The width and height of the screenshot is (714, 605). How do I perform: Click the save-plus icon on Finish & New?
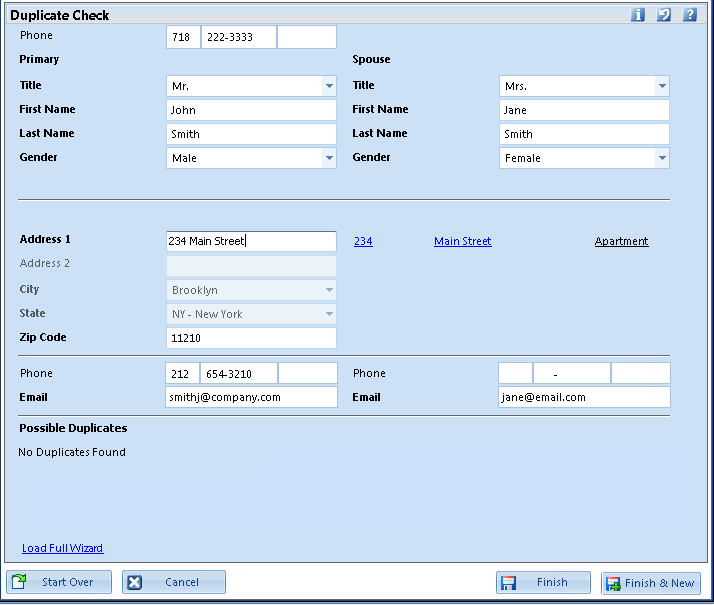point(613,584)
